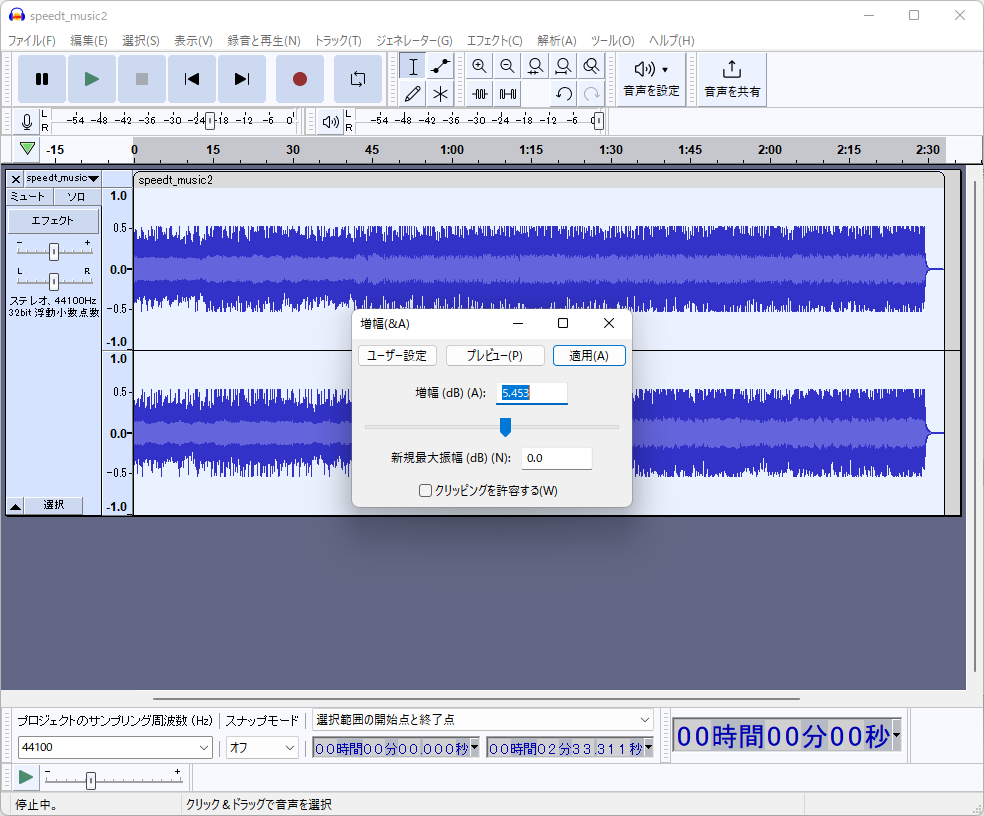
Task: Toggle the ソロ button on the track
Action: pyautogui.click(x=76, y=197)
